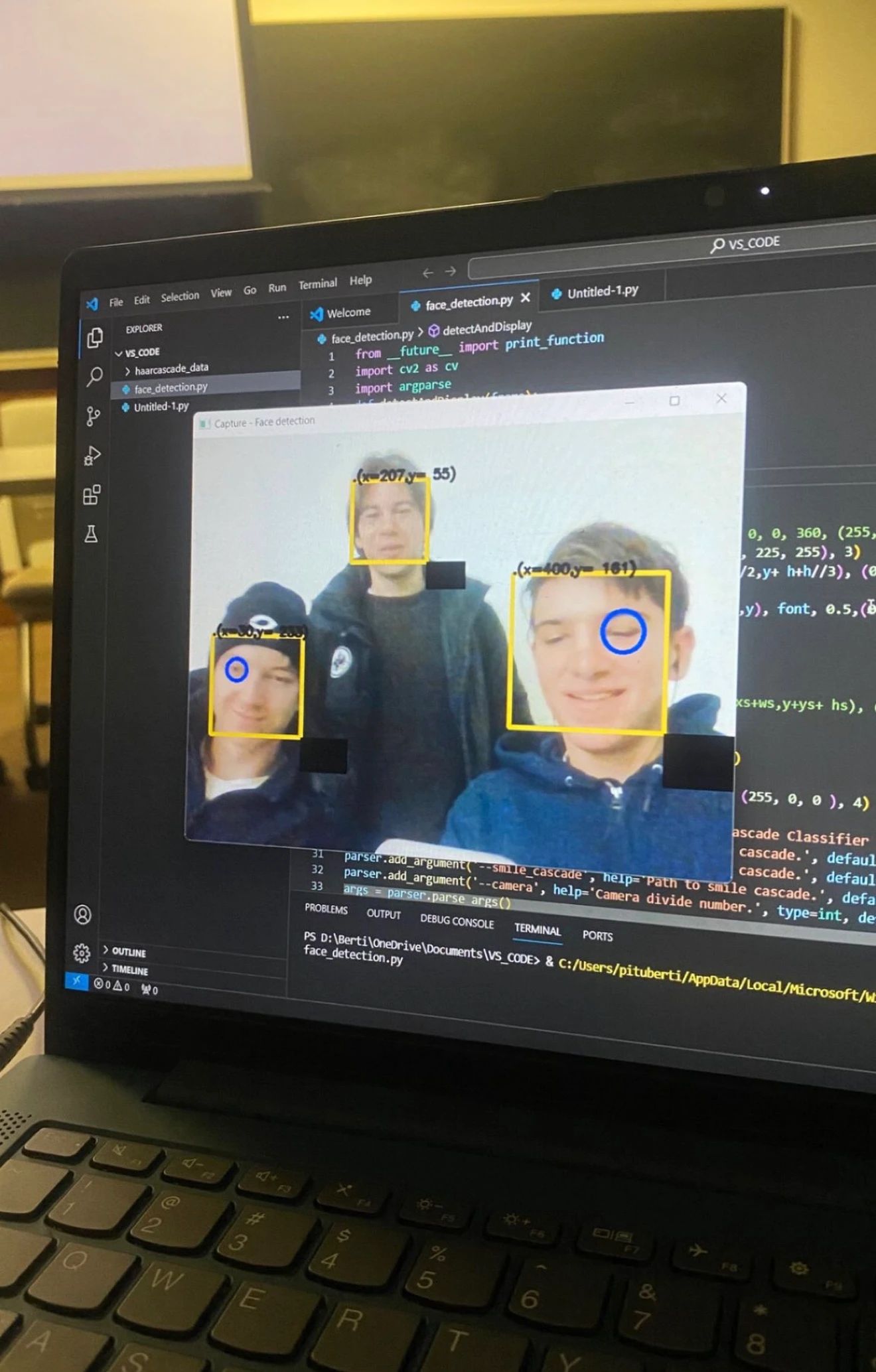Open the Testing flask view
The image size is (876, 1372).
91,533
